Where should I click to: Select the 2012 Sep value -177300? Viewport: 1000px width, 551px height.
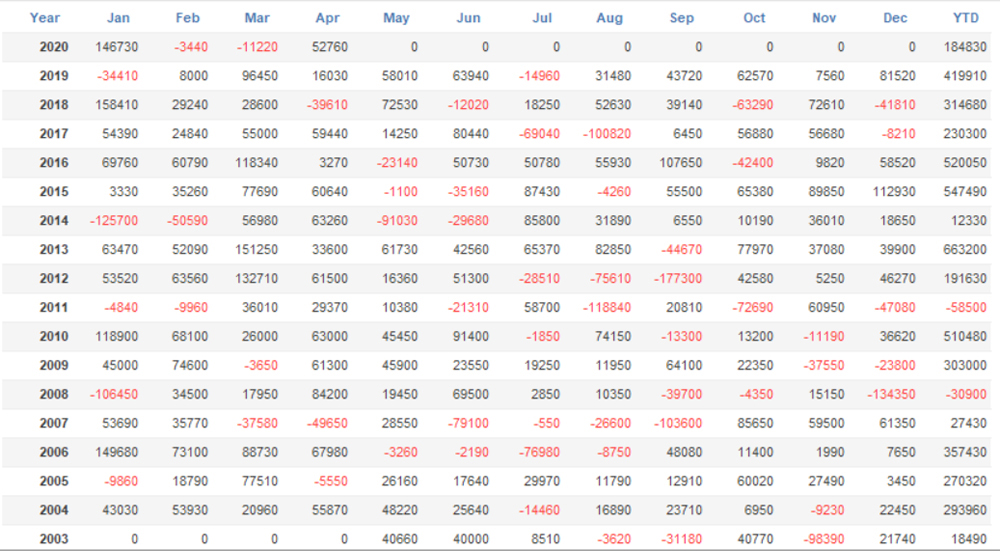tap(678, 279)
